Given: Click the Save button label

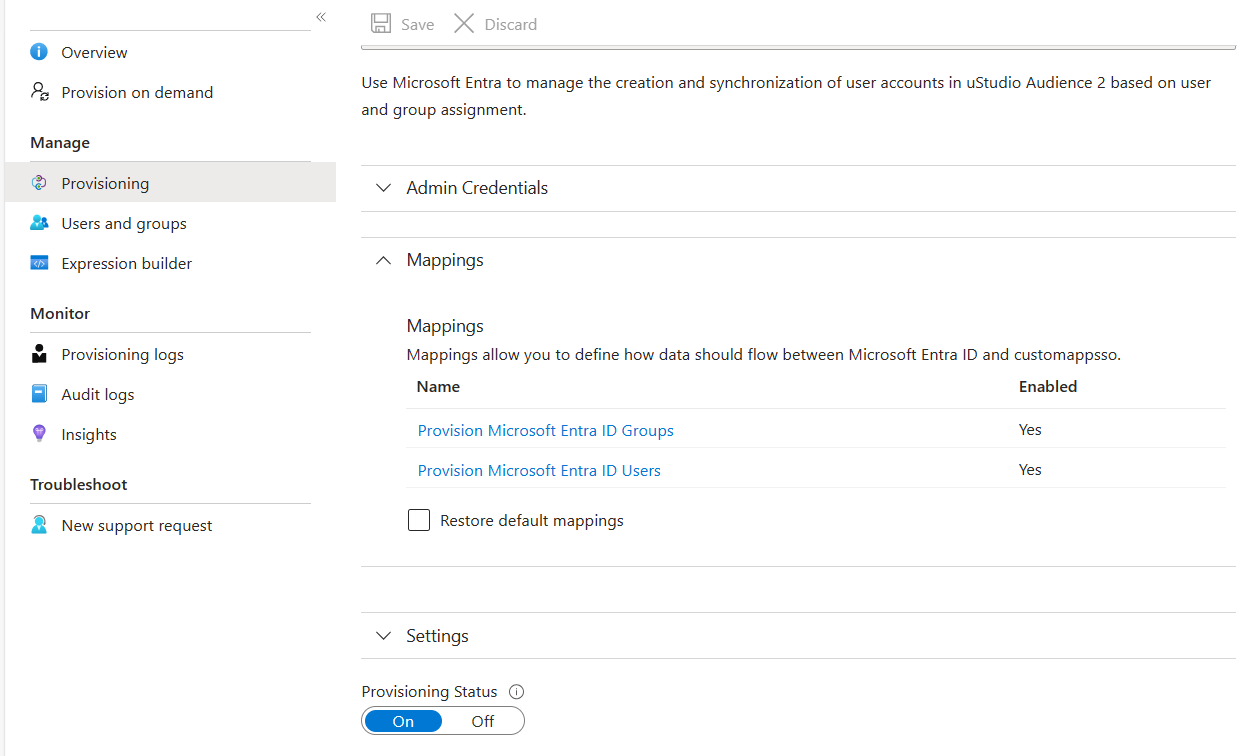Looking at the screenshot, I should (x=417, y=24).
